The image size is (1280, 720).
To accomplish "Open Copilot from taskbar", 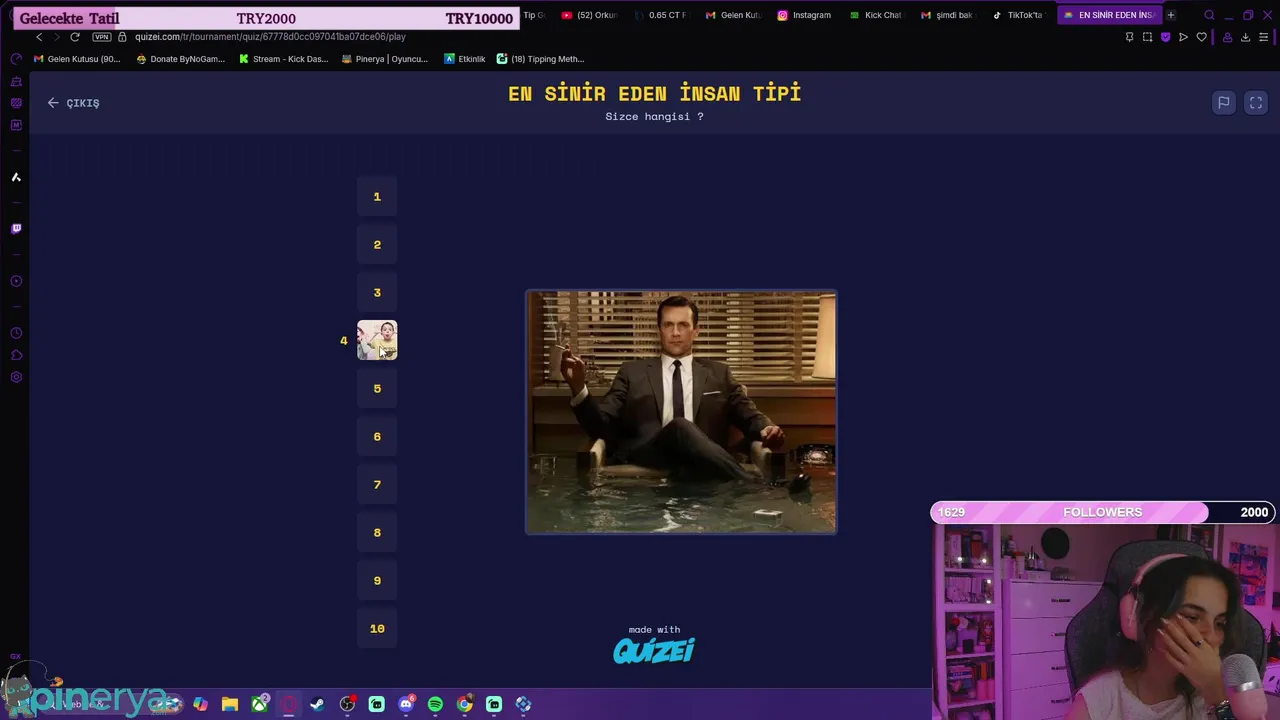I will [x=201, y=704].
